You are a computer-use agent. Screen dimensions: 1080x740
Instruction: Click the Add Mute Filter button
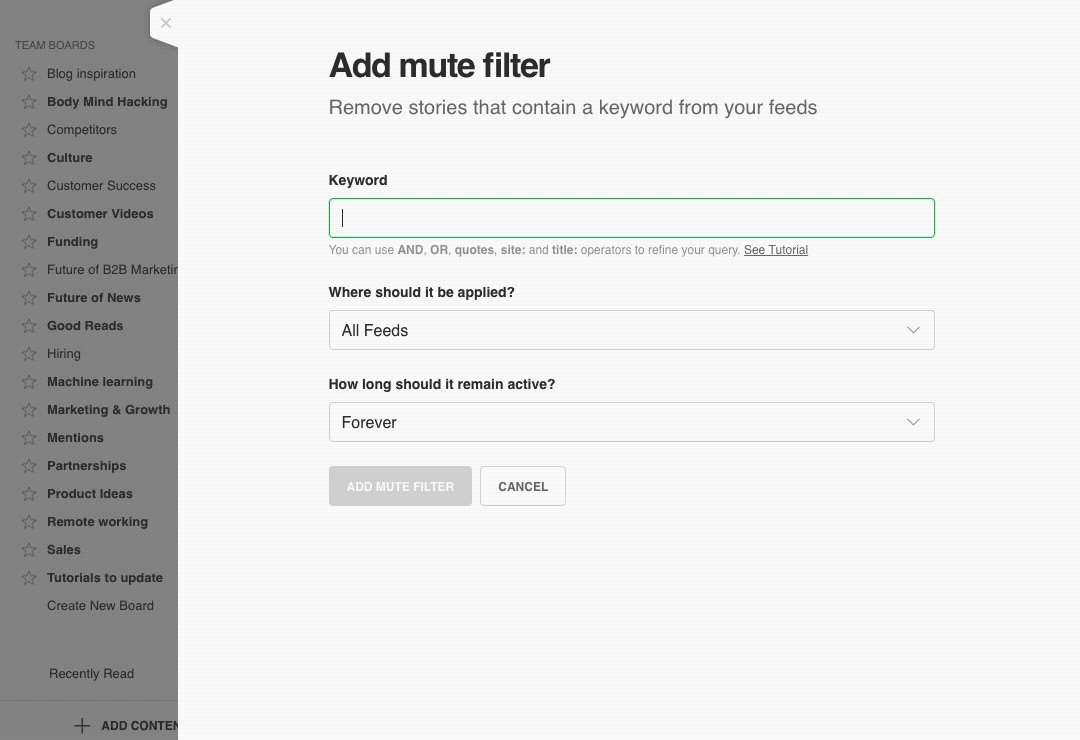[400, 486]
